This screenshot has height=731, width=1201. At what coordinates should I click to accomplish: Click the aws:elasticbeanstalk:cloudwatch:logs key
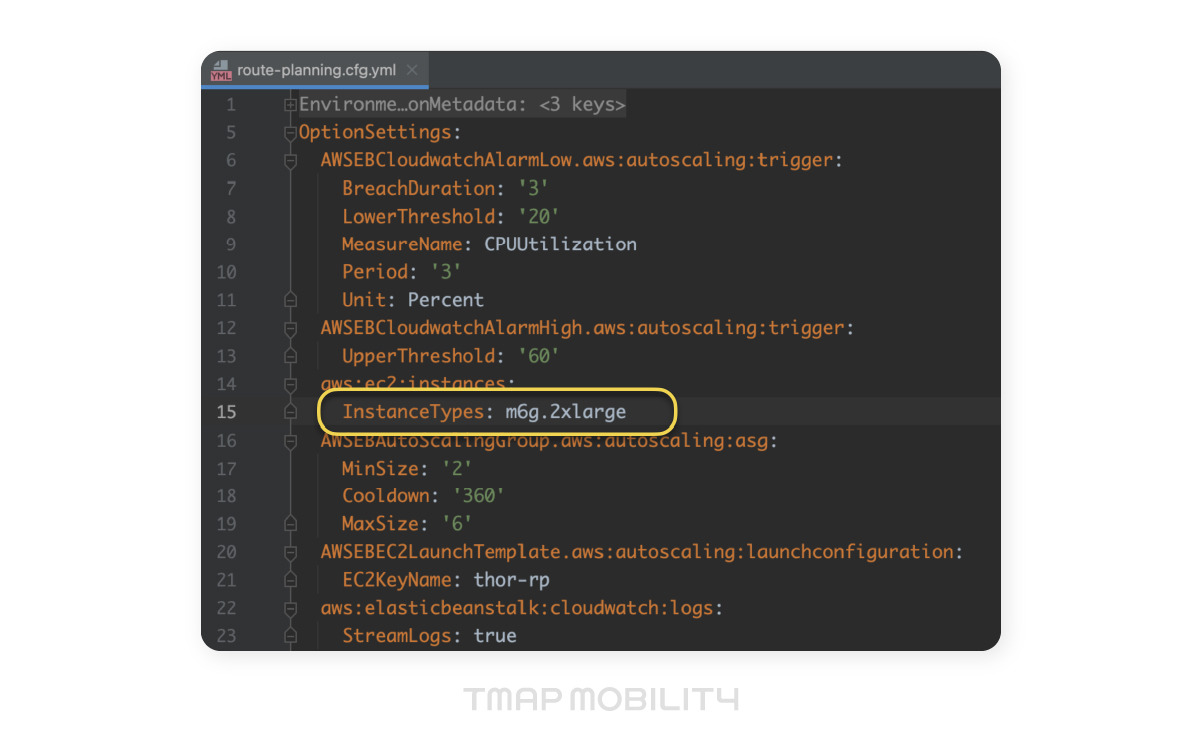click(518, 608)
